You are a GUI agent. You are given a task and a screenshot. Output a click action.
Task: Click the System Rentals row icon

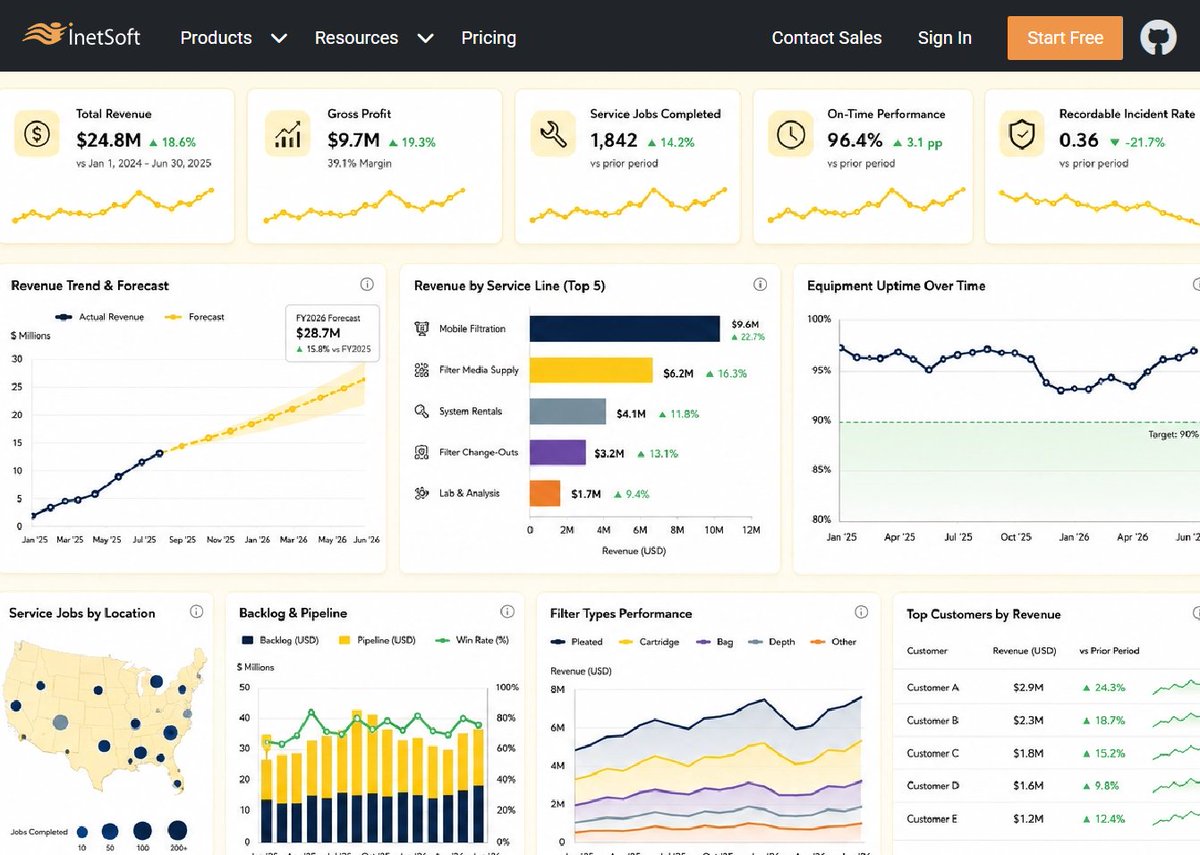click(421, 411)
